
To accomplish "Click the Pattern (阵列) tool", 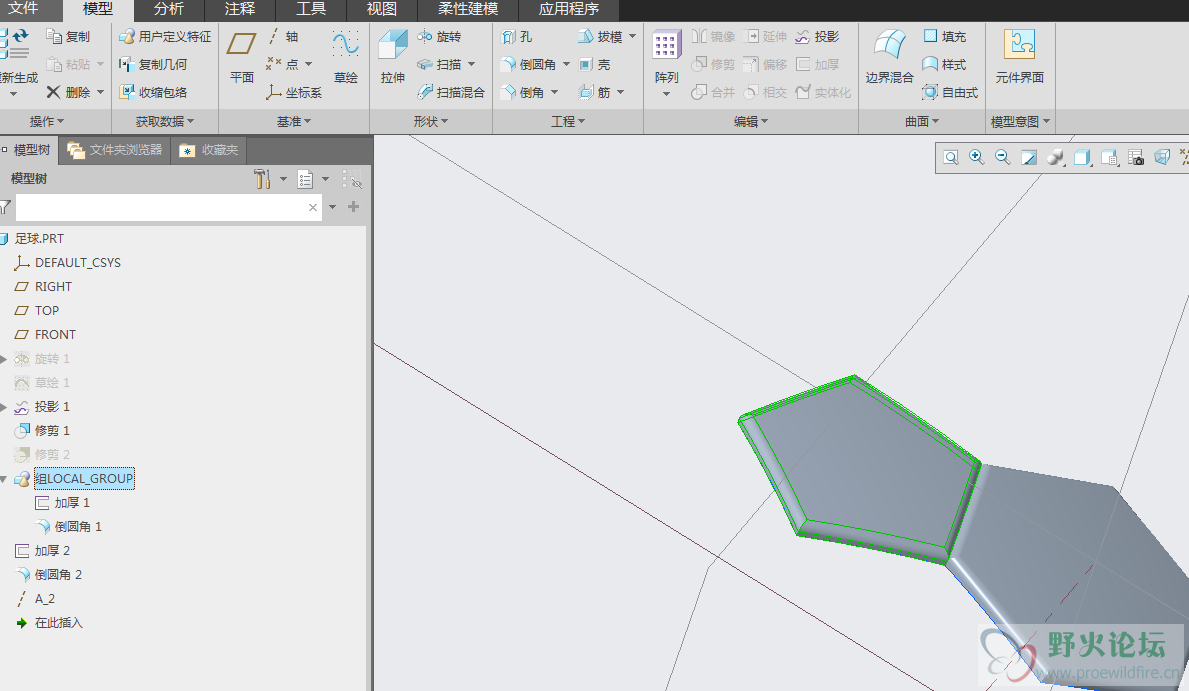I will [x=666, y=57].
